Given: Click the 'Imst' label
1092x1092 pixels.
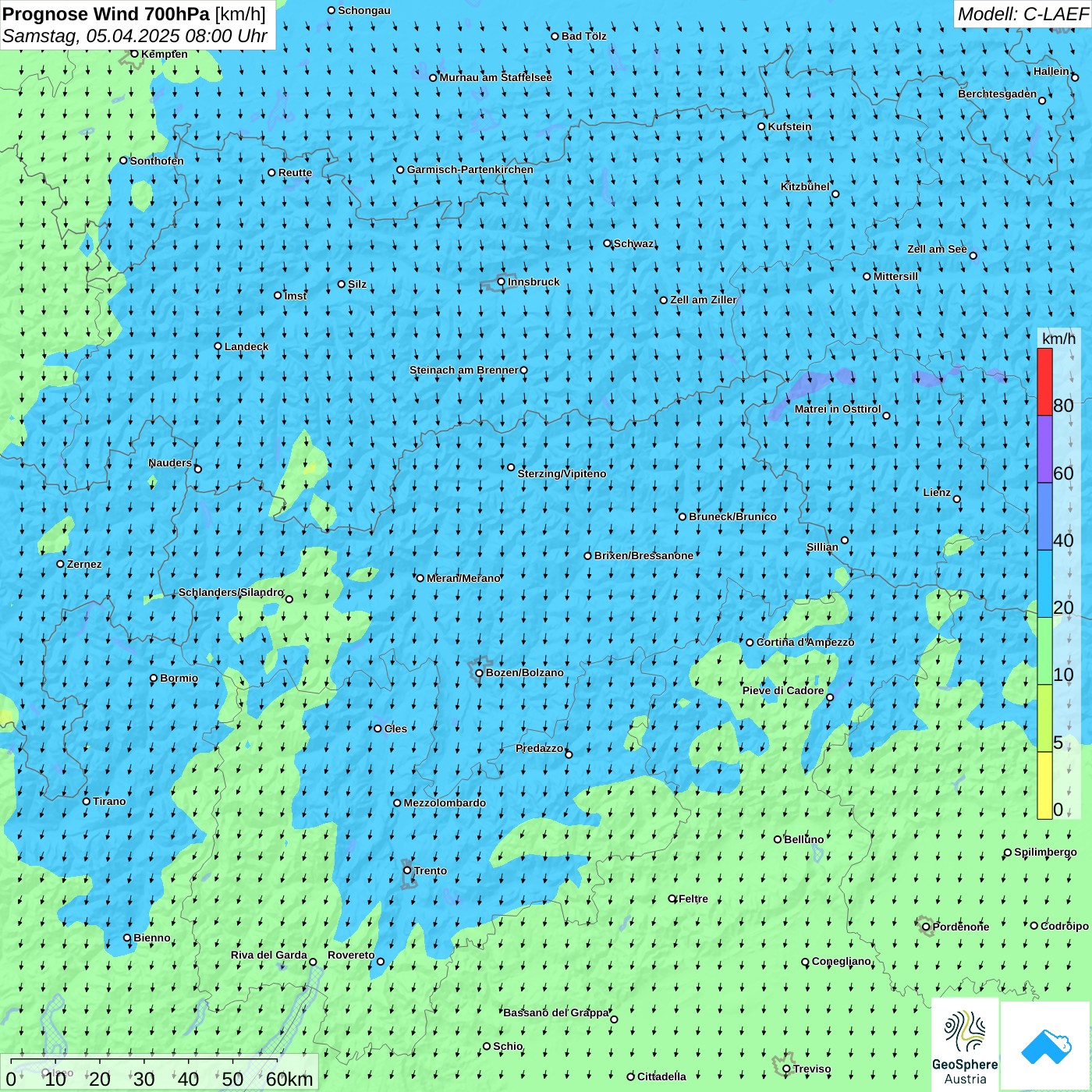Looking at the screenshot, I should click(296, 296).
